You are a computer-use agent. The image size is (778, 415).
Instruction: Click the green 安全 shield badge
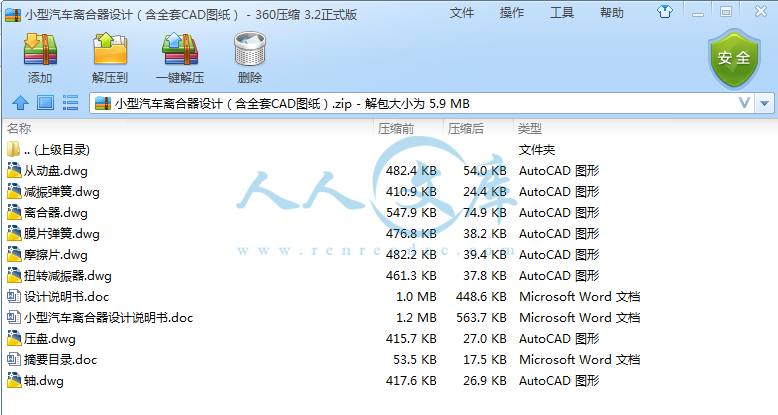pos(734,59)
